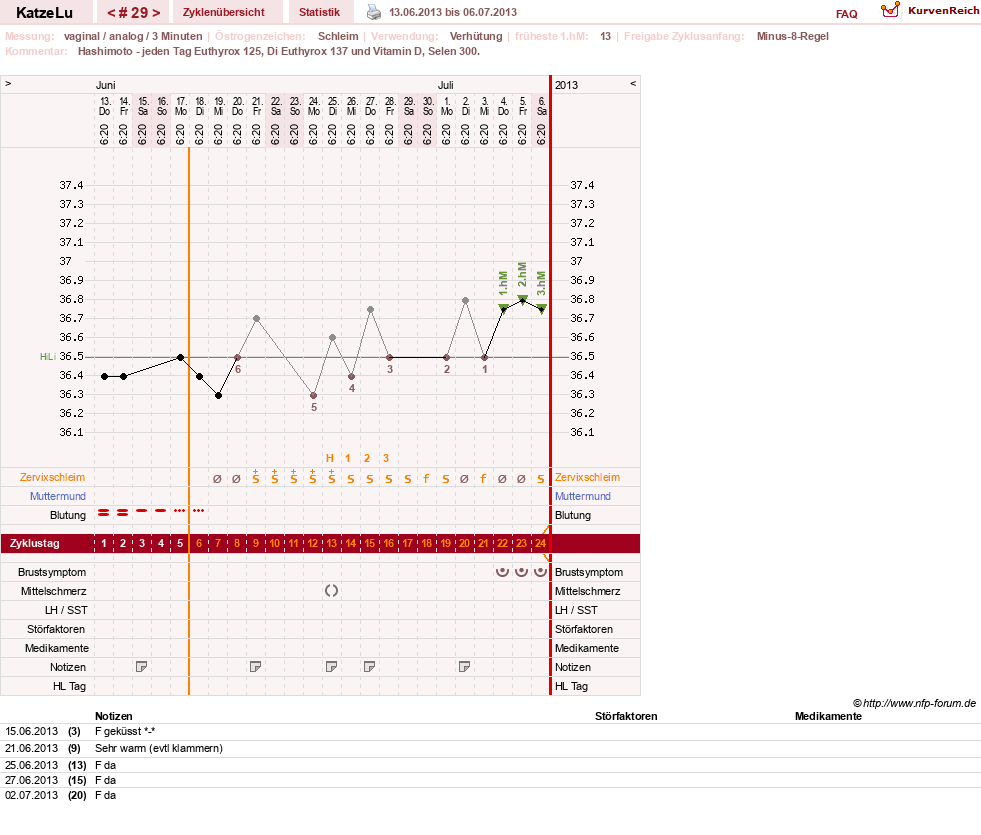Screen dimensions: 981x835
Task: Click cycle day 24 in the Zyklustag bar
Action: pos(541,543)
